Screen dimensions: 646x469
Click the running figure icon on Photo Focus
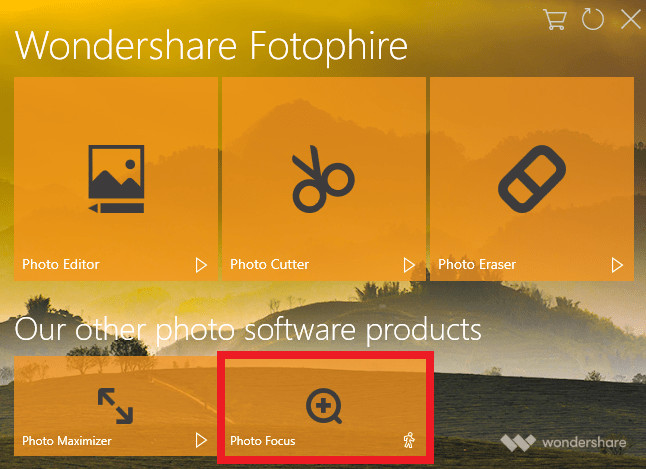pos(409,440)
